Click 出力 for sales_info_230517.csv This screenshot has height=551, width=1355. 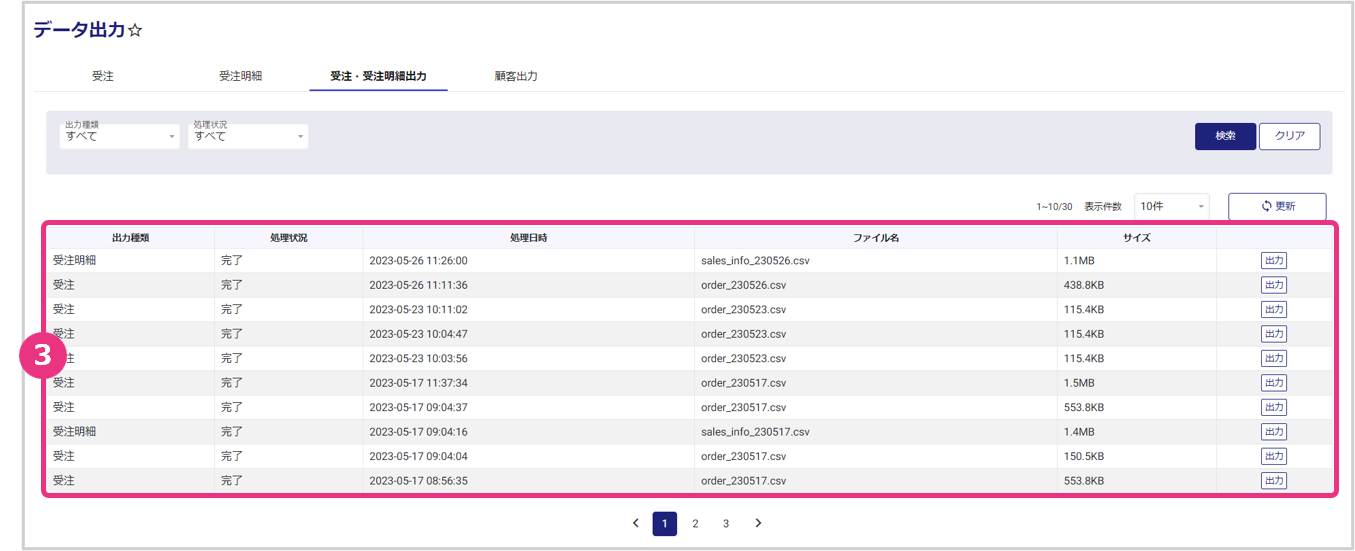click(x=1273, y=432)
